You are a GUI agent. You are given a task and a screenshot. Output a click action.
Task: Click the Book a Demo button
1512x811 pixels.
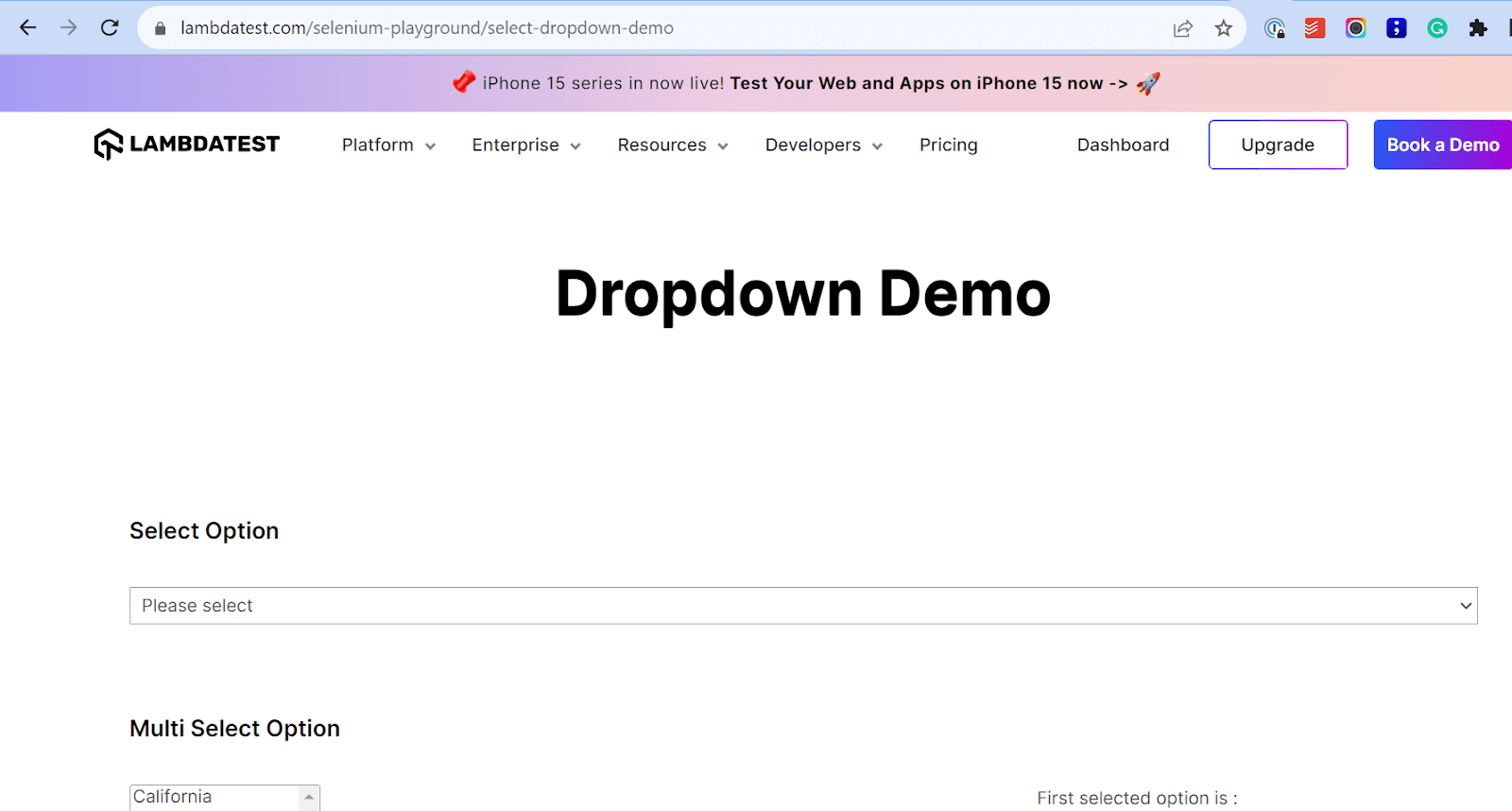pyautogui.click(x=1443, y=145)
